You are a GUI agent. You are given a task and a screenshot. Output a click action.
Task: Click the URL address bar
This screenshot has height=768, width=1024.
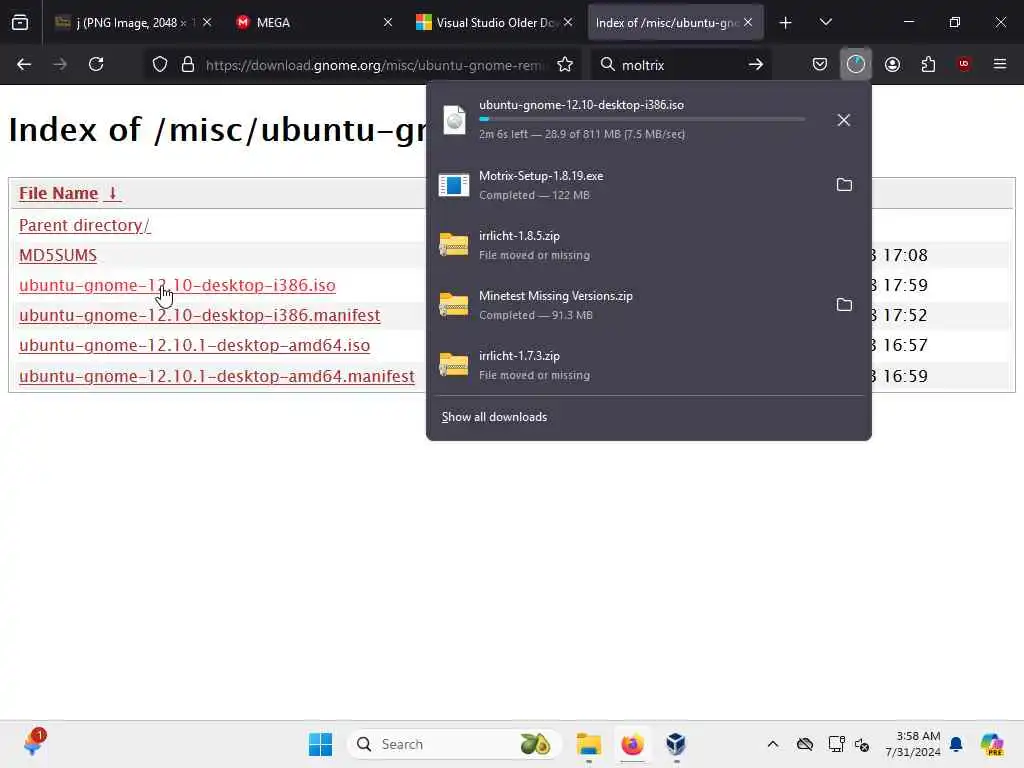pos(374,65)
